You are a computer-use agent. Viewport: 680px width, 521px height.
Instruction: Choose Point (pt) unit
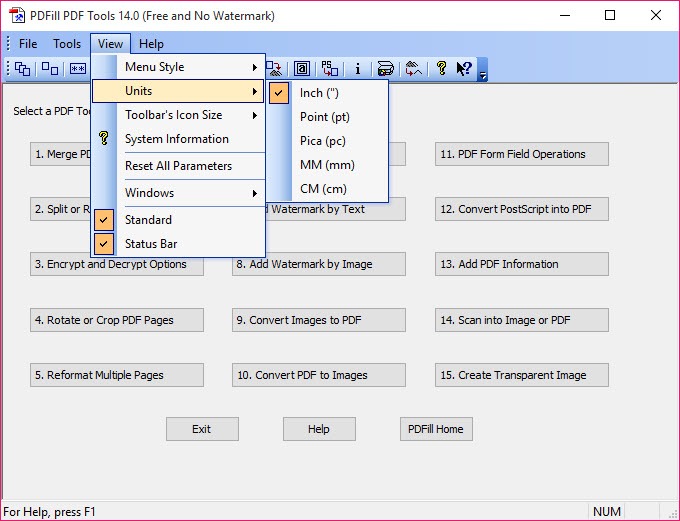328,117
